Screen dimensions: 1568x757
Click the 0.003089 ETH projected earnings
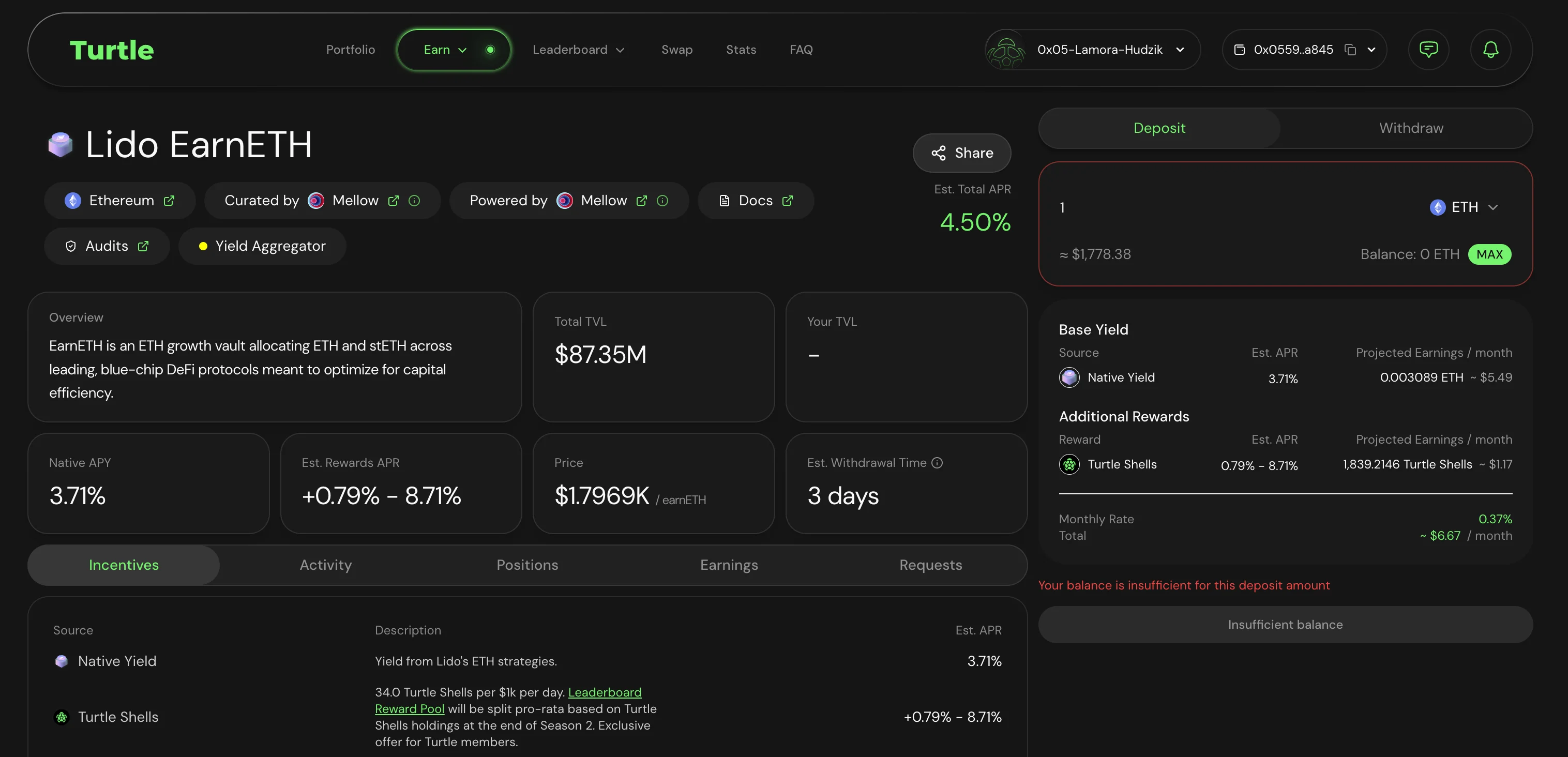1421,378
